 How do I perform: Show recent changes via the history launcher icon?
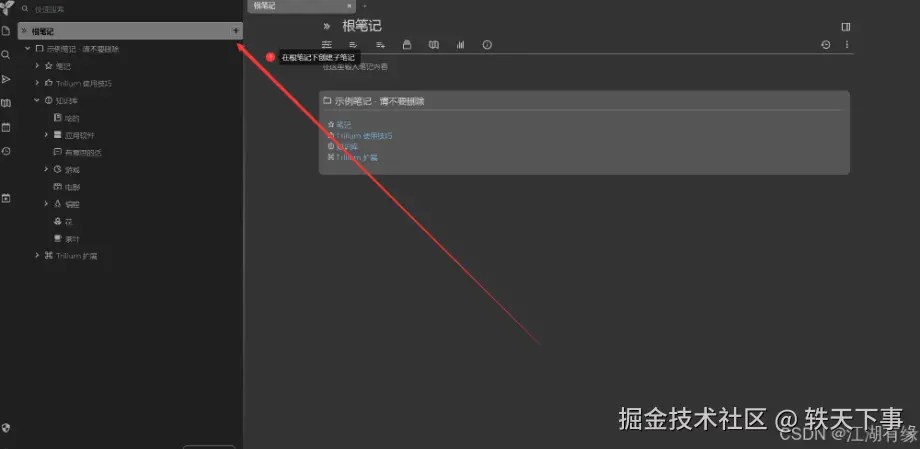[x=6, y=151]
